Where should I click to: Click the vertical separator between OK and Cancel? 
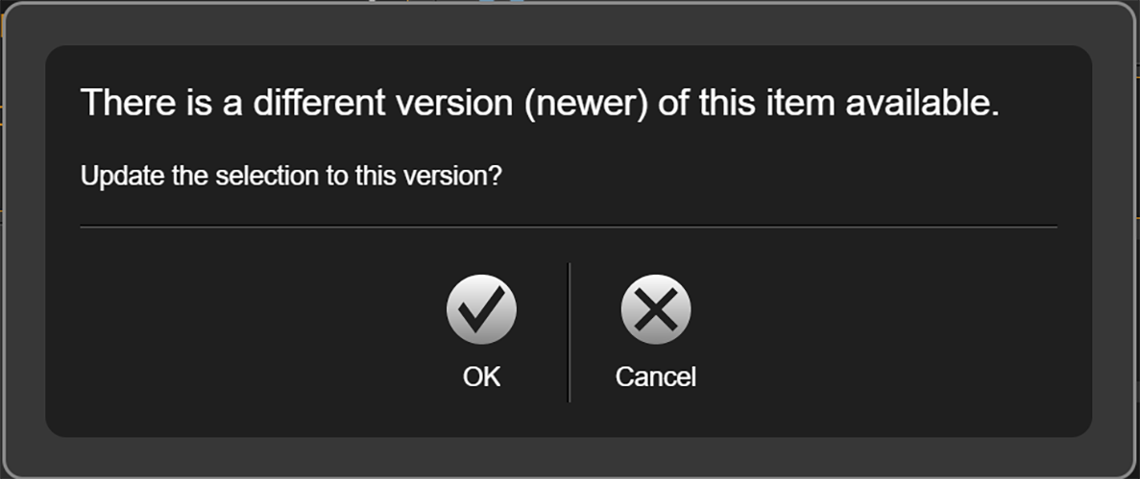pos(569,332)
